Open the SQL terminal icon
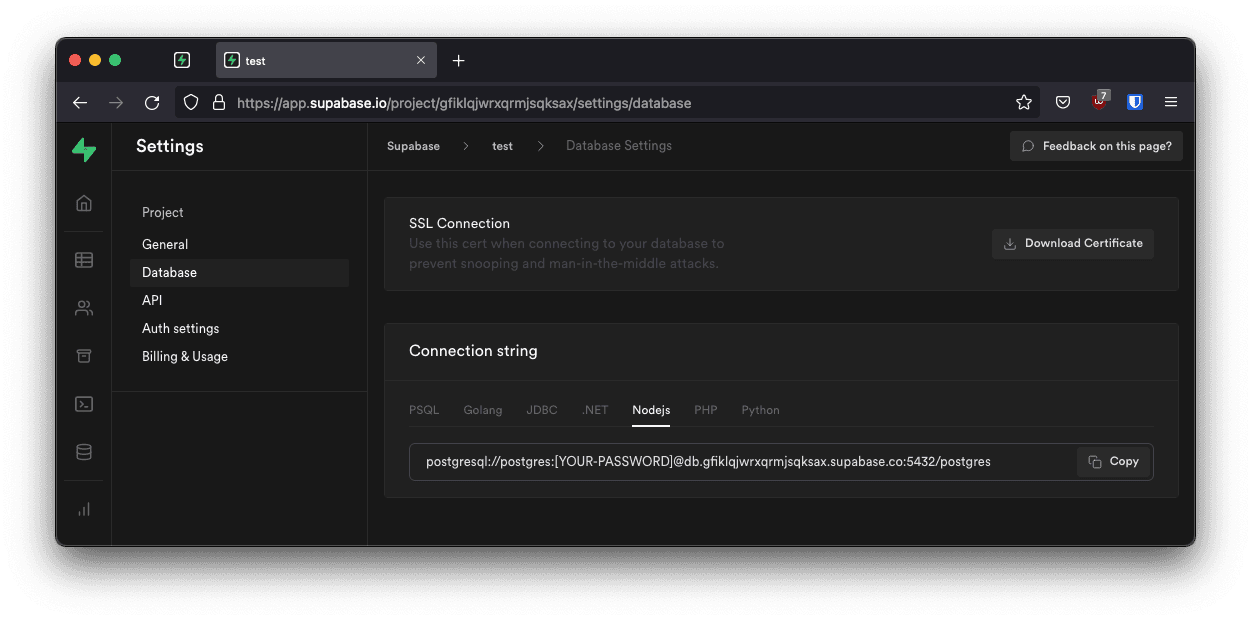The image size is (1251, 620). coord(84,404)
